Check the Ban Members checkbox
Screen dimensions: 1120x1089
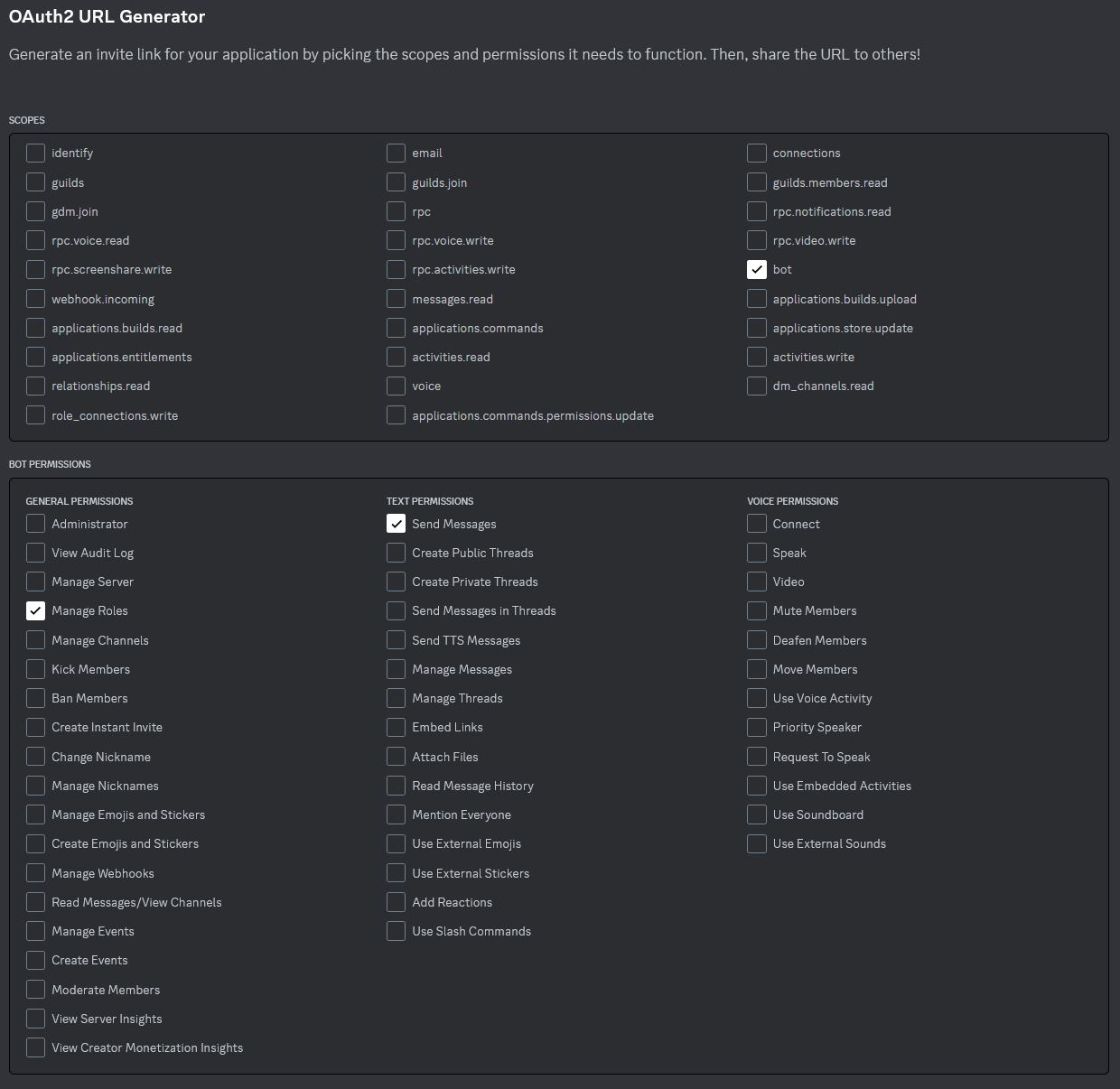click(35, 698)
